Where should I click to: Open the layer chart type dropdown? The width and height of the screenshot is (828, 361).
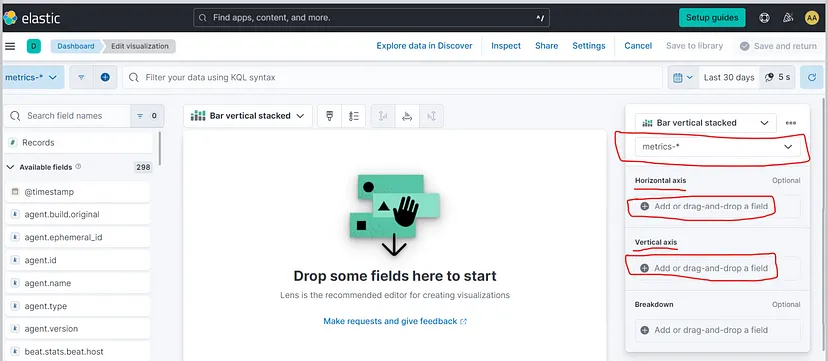(705, 123)
